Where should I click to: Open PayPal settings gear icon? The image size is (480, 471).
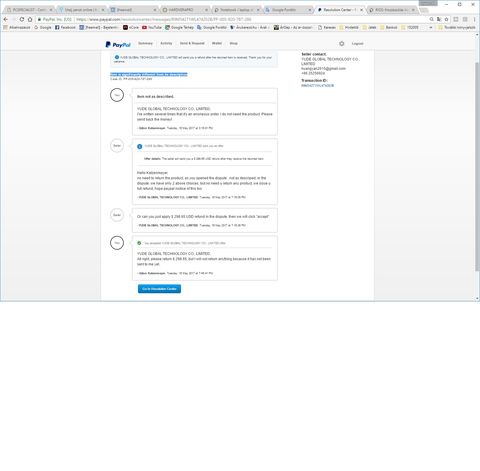point(342,44)
